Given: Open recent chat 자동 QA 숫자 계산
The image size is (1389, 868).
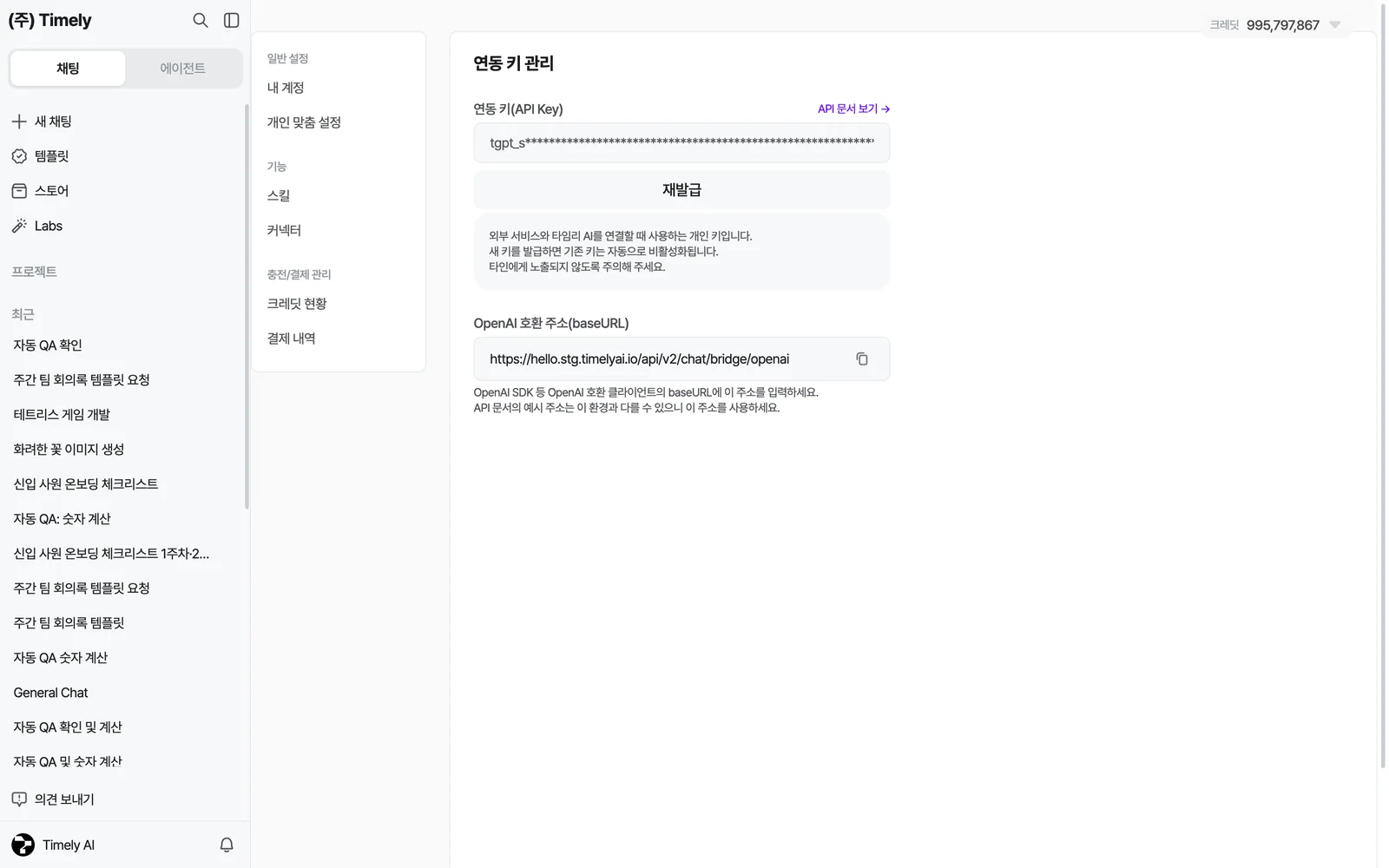Looking at the screenshot, I should click(x=61, y=658).
